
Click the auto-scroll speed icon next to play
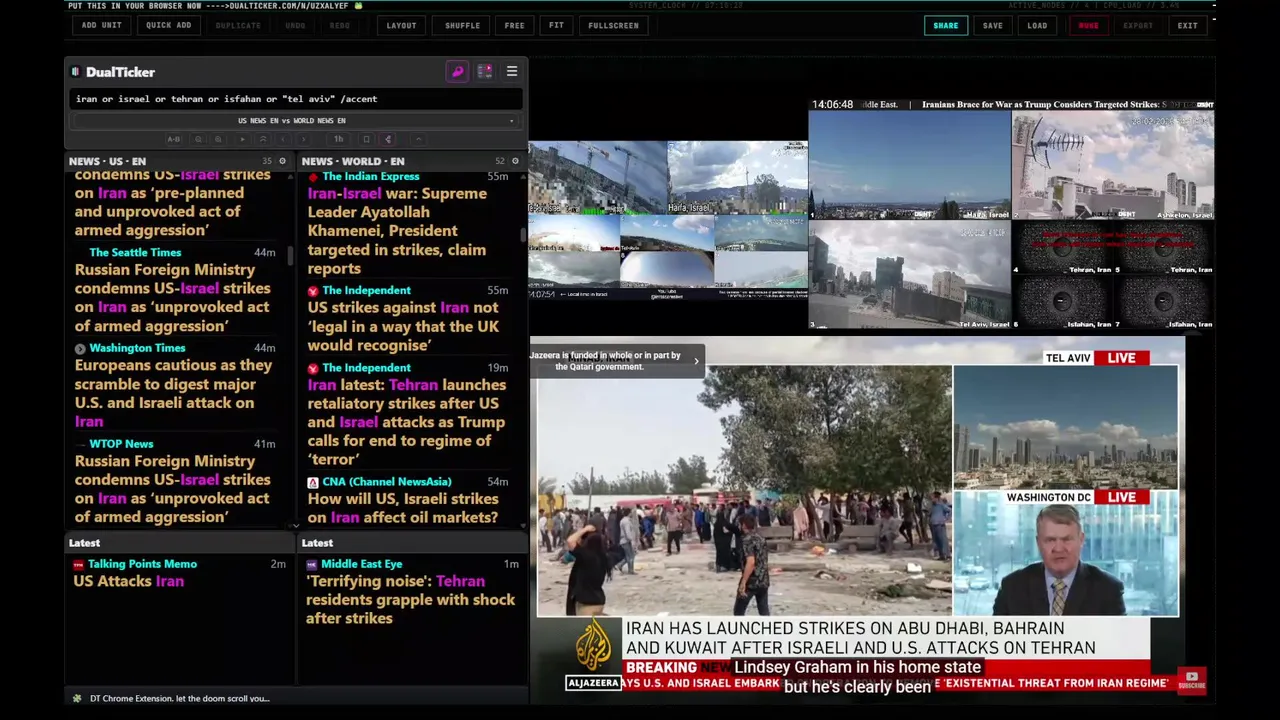click(x=263, y=139)
